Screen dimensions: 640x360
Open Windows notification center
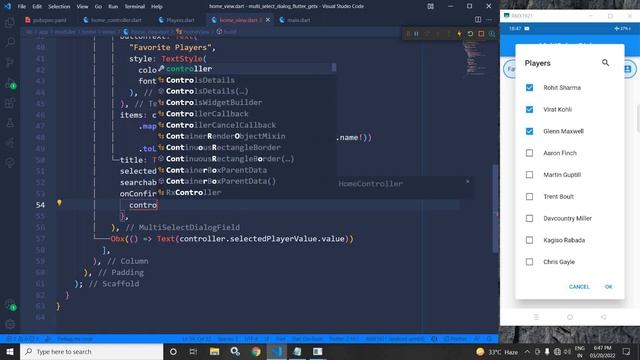[627, 351]
